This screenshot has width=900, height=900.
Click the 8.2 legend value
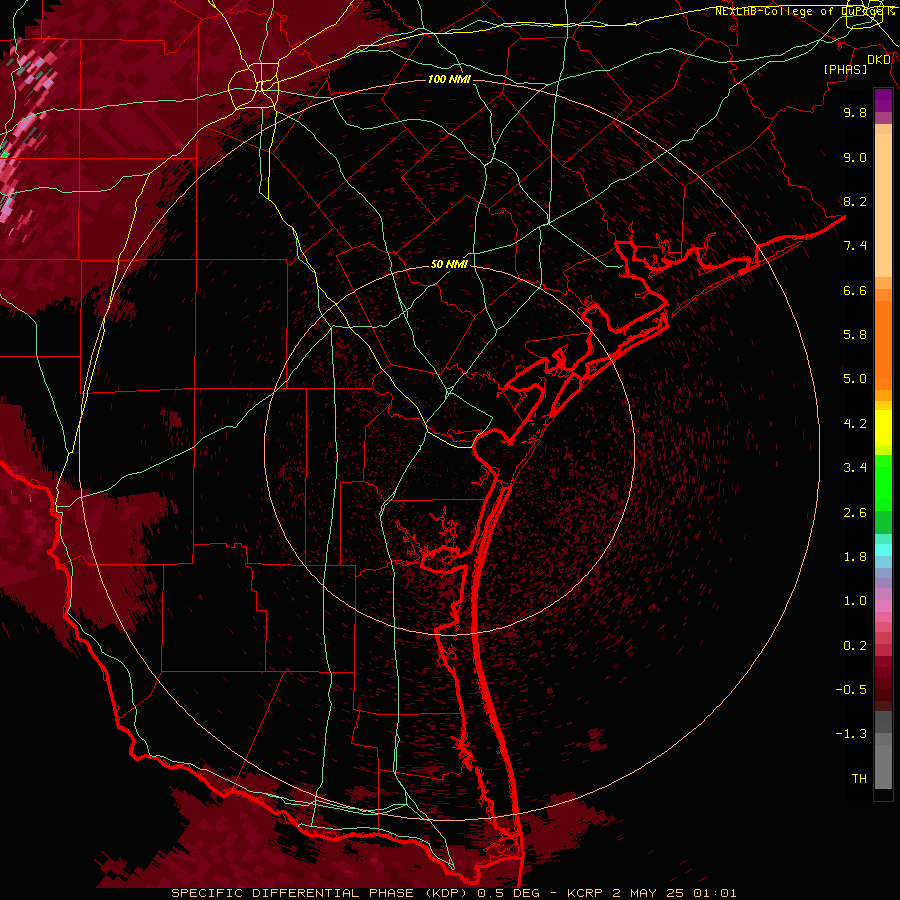(855, 201)
